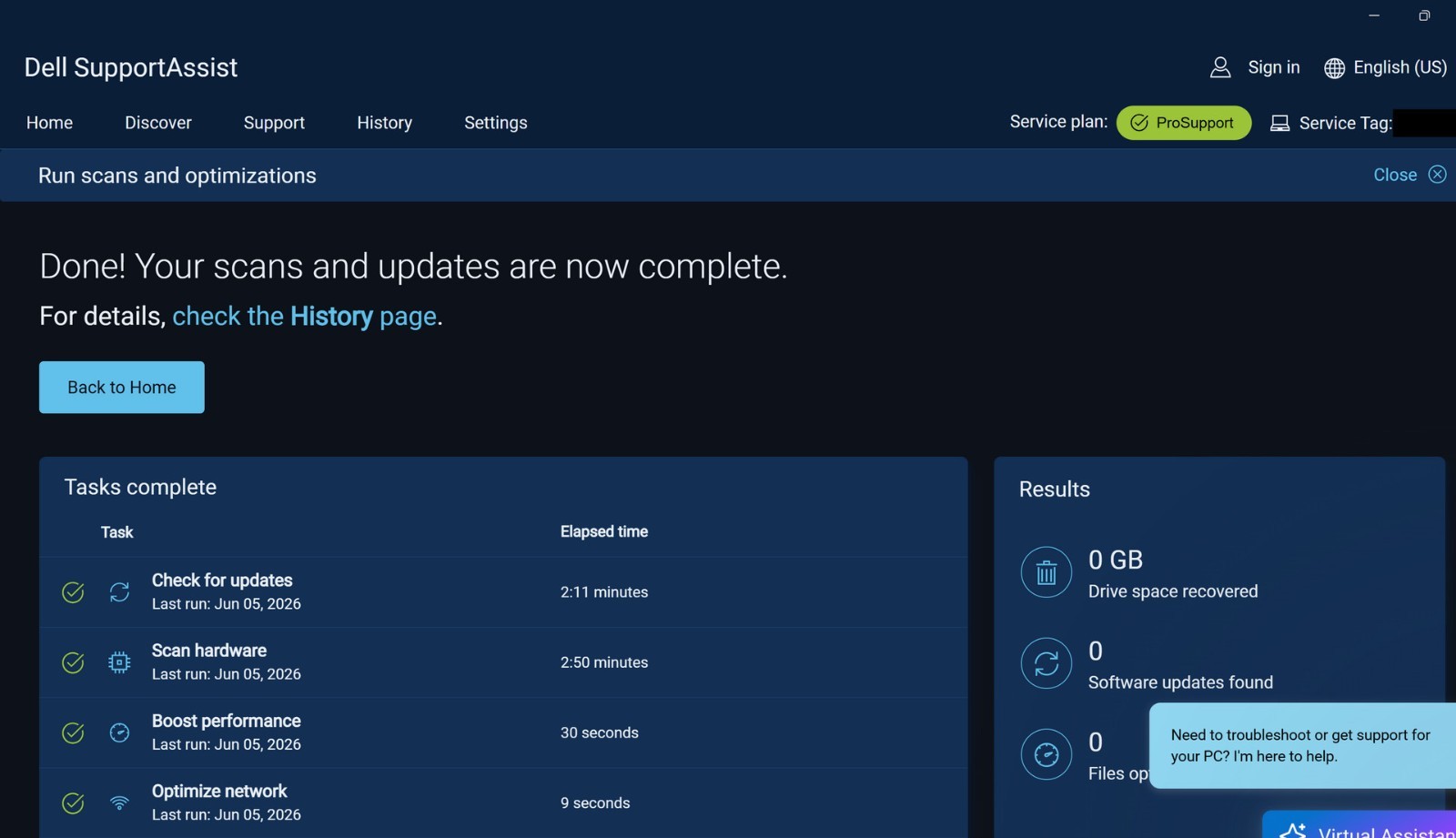This screenshot has height=838, width=1456.
Task: Click the sparkle icon on Virtual Assistant button
Action: pos(1293,831)
